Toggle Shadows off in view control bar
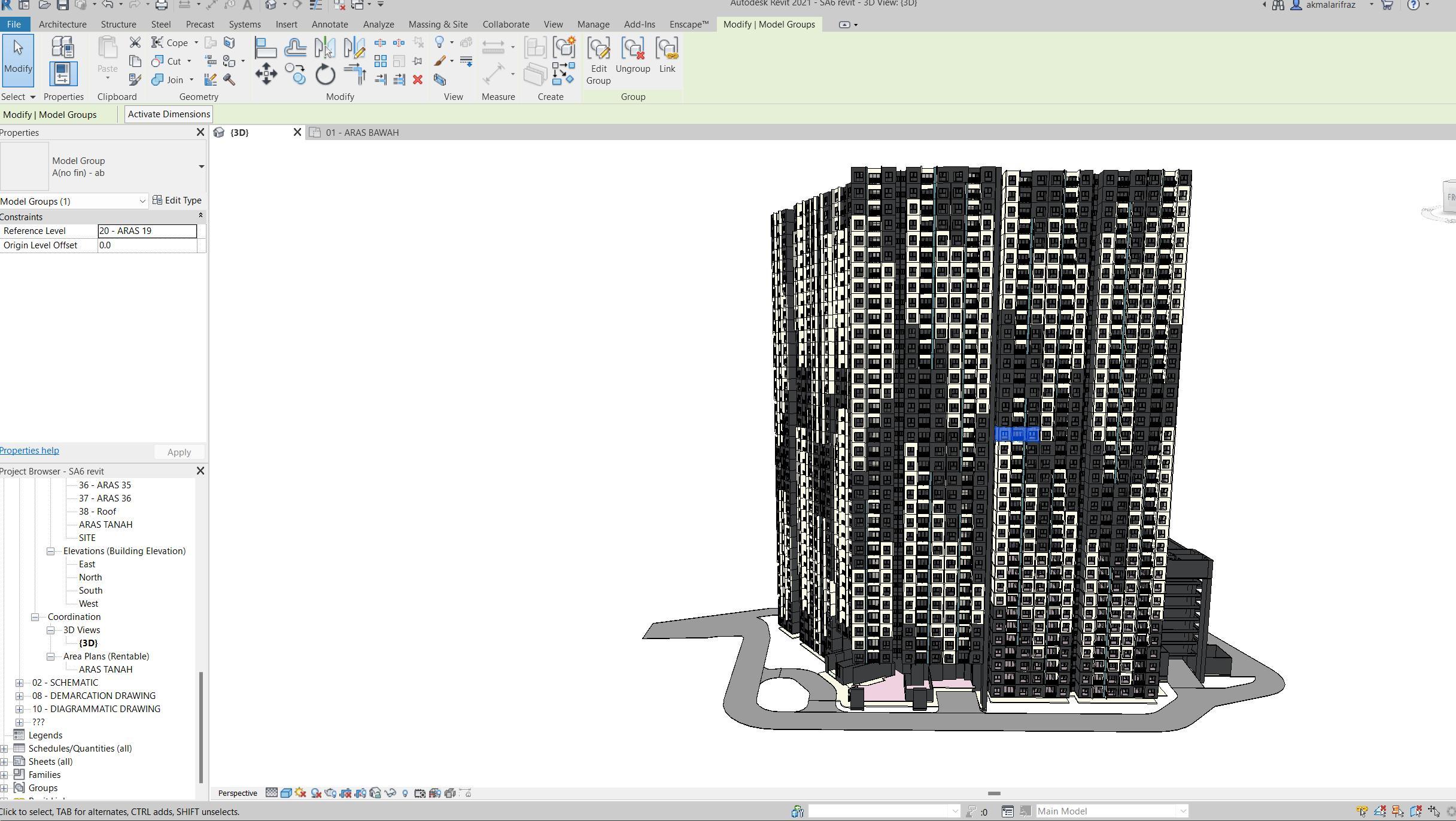Viewport: 1456px width, 821px height. 316,793
